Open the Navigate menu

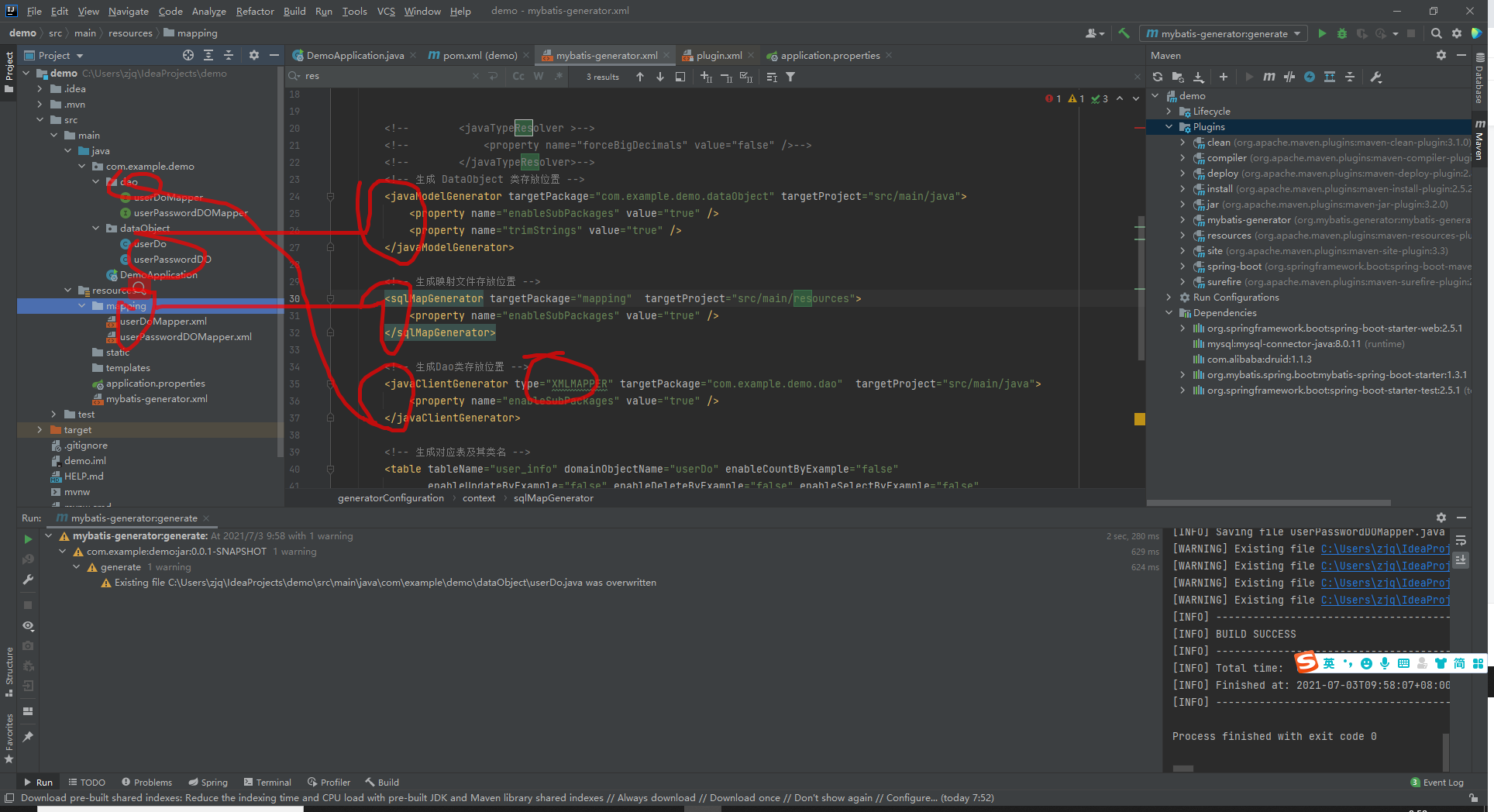coord(128,11)
